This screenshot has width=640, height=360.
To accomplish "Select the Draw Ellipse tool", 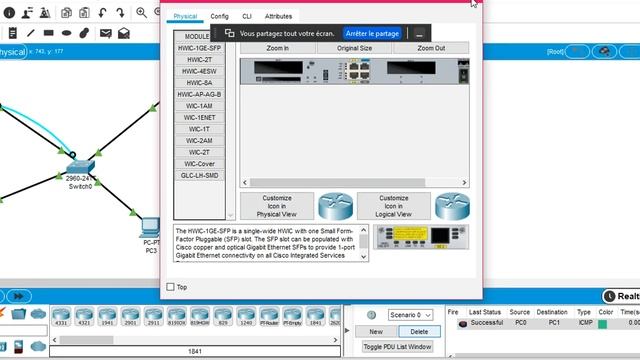I will point(67,33).
